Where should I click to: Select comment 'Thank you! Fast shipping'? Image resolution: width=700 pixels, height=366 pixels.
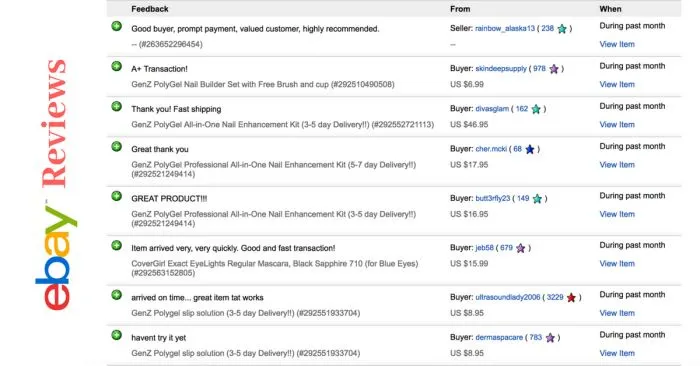click(176, 109)
